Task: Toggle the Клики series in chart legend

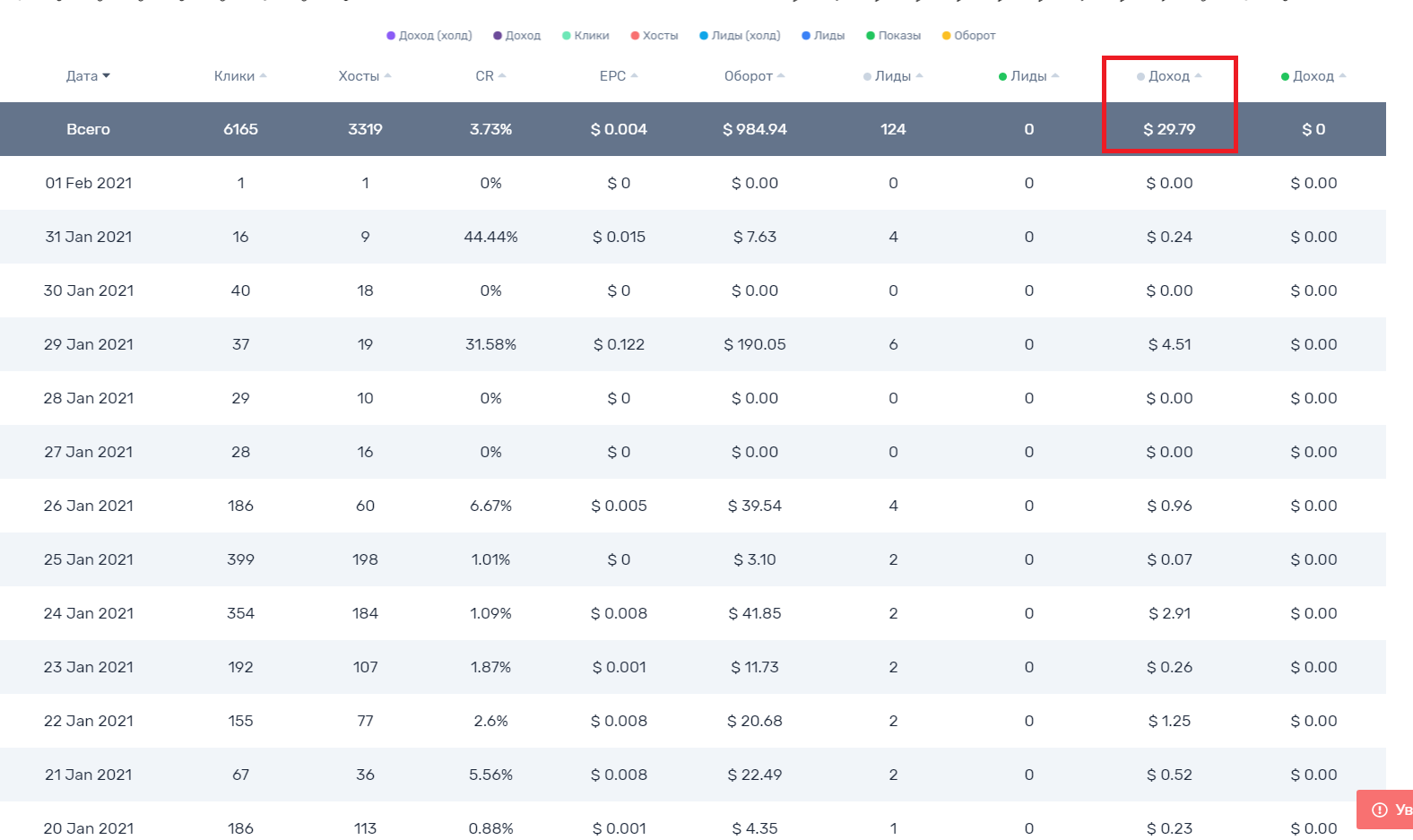Action: tap(585, 36)
